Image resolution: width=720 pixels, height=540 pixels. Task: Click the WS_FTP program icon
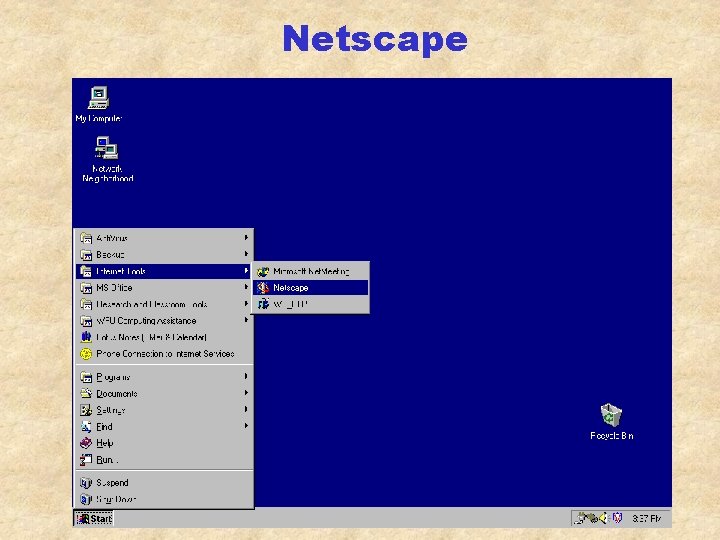[263, 304]
